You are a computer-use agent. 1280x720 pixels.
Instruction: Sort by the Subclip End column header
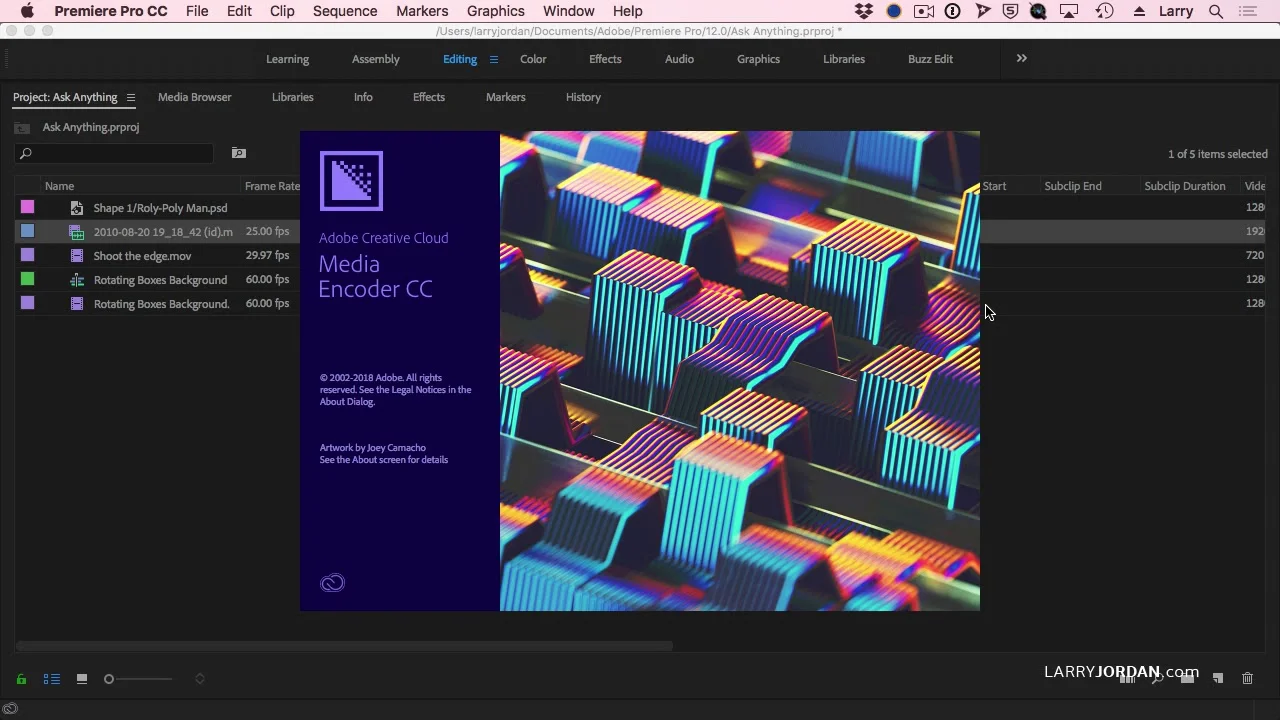[1073, 186]
